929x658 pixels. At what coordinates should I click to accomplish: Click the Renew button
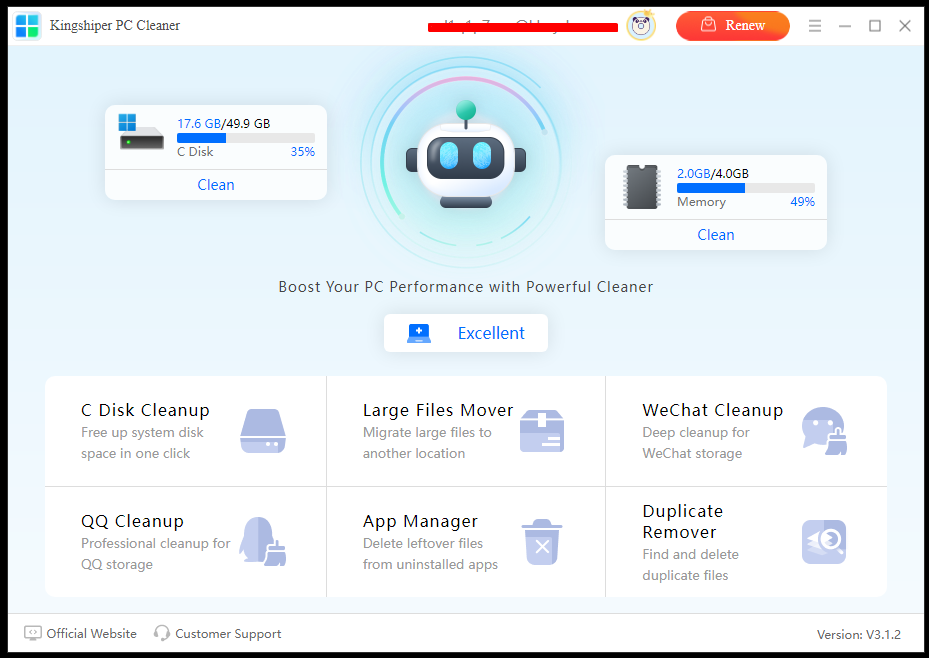pos(732,25)
